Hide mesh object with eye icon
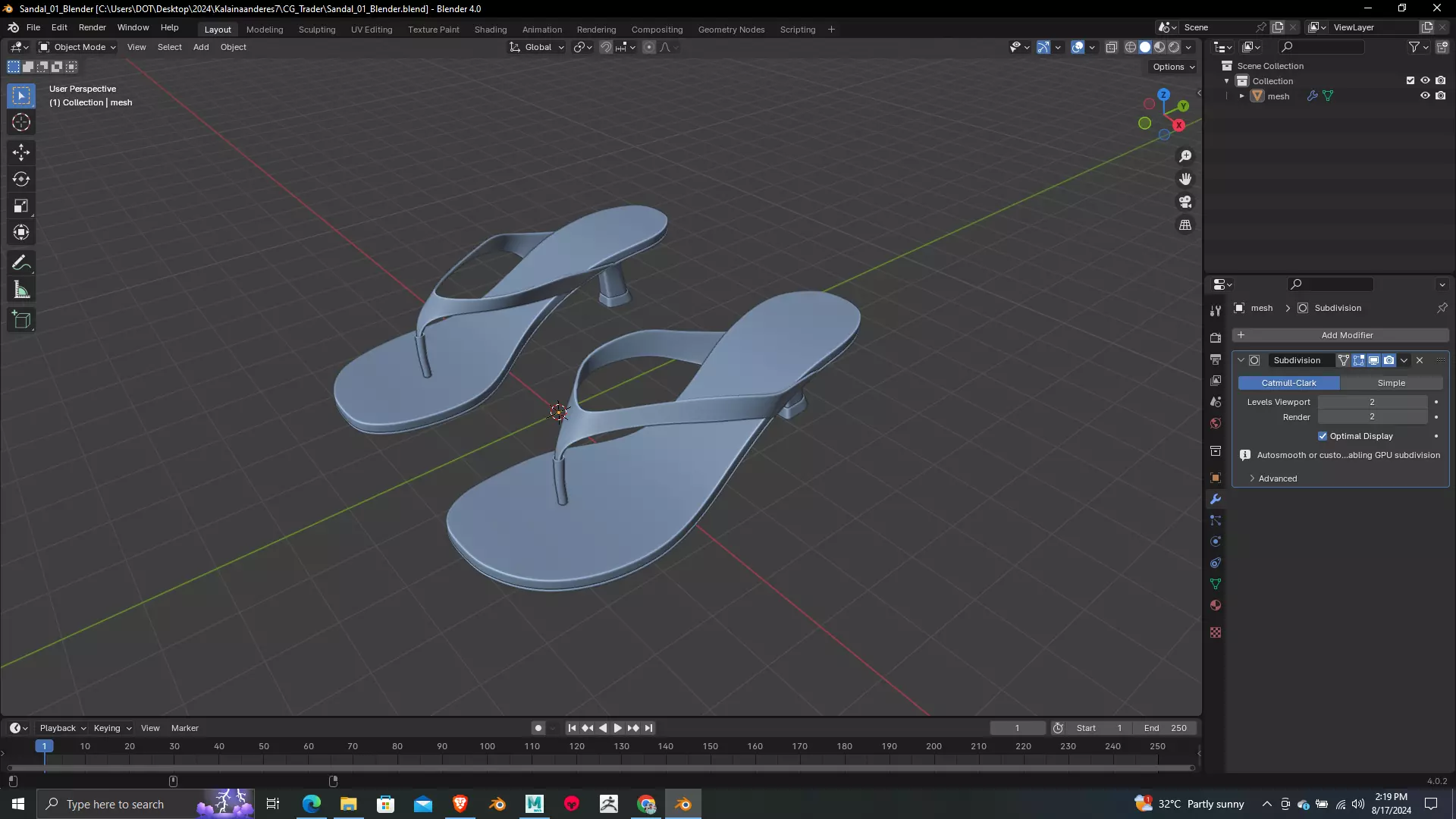Screen dimensions: 1456x819 point(1425,96)
